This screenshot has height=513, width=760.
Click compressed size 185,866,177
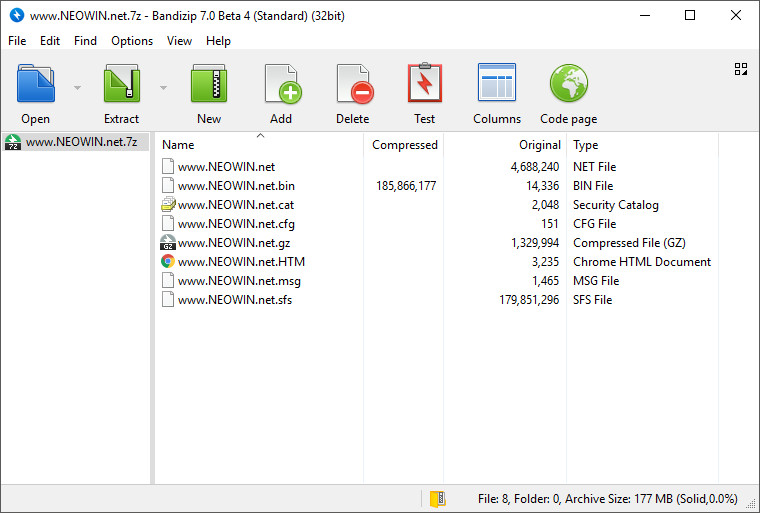pos(406,185)
